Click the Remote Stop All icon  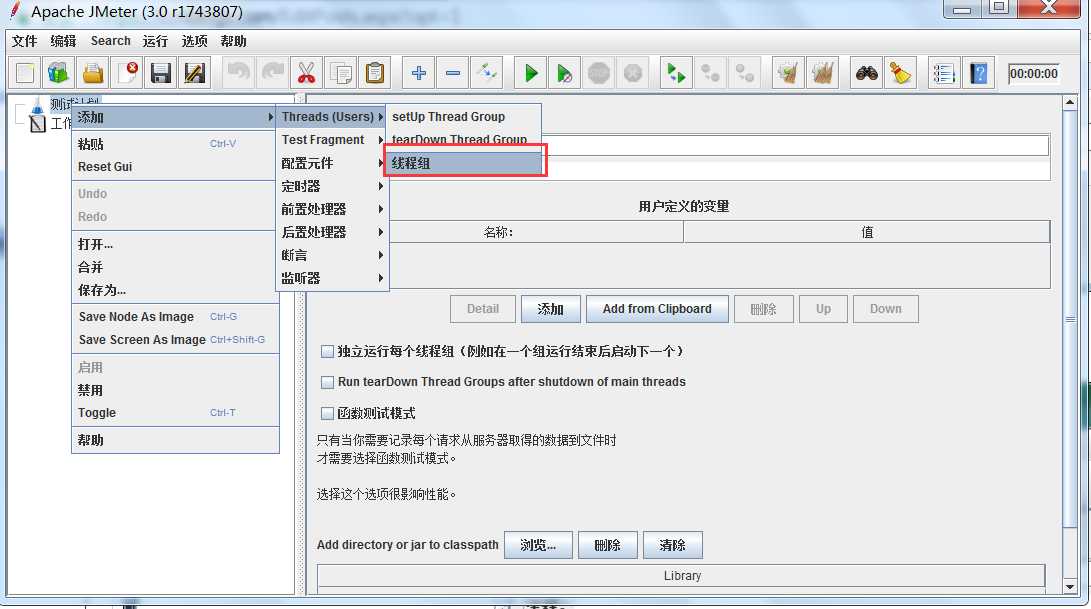click(710, 73)
